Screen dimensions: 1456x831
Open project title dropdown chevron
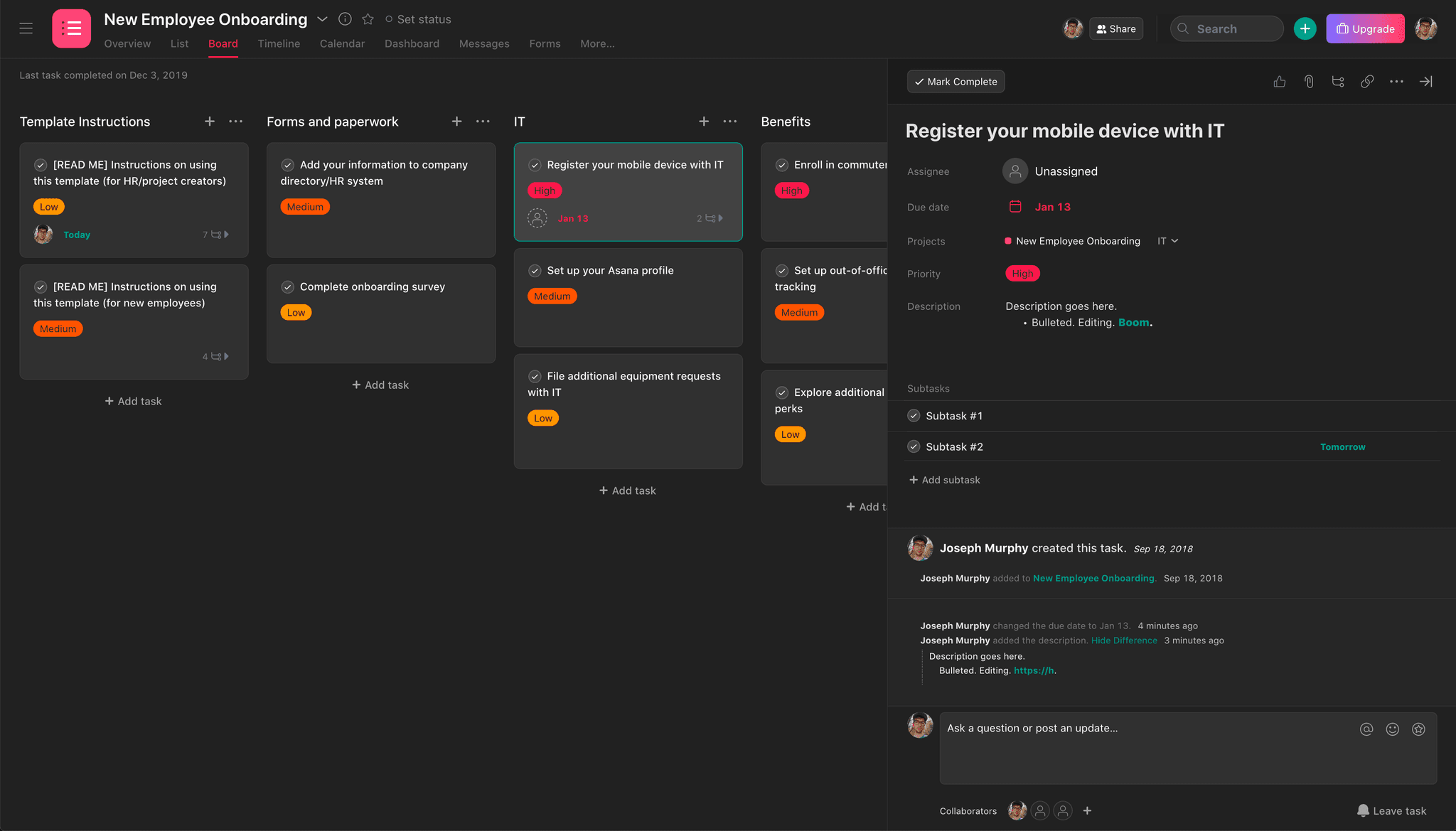coord(322,19)
